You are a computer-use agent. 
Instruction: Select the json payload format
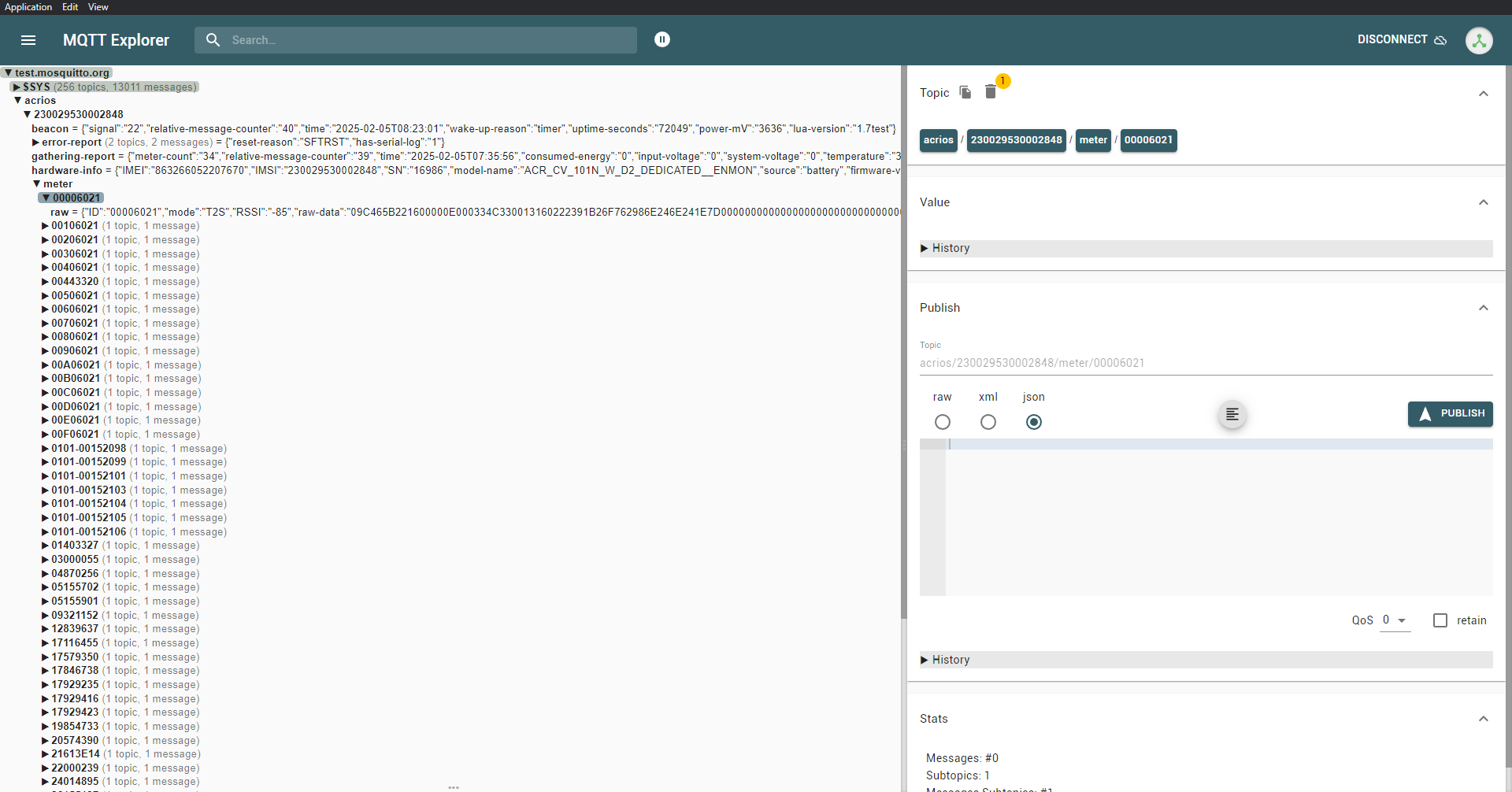pyautogui.click(x=1033, y=422)
